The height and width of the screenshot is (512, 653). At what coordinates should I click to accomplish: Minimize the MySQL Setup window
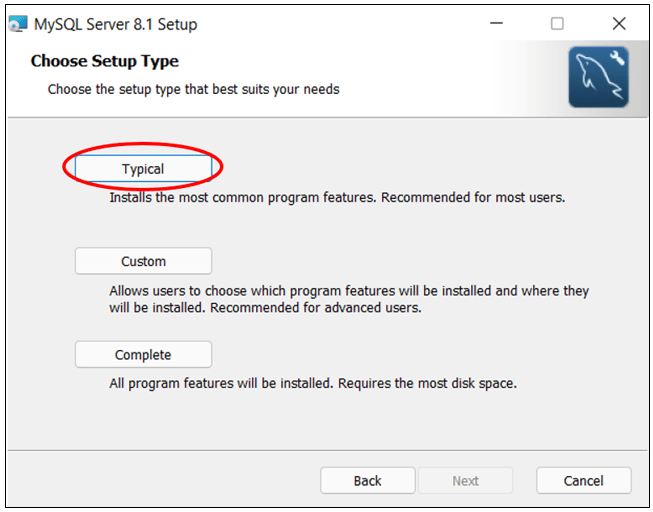point(495,24)
